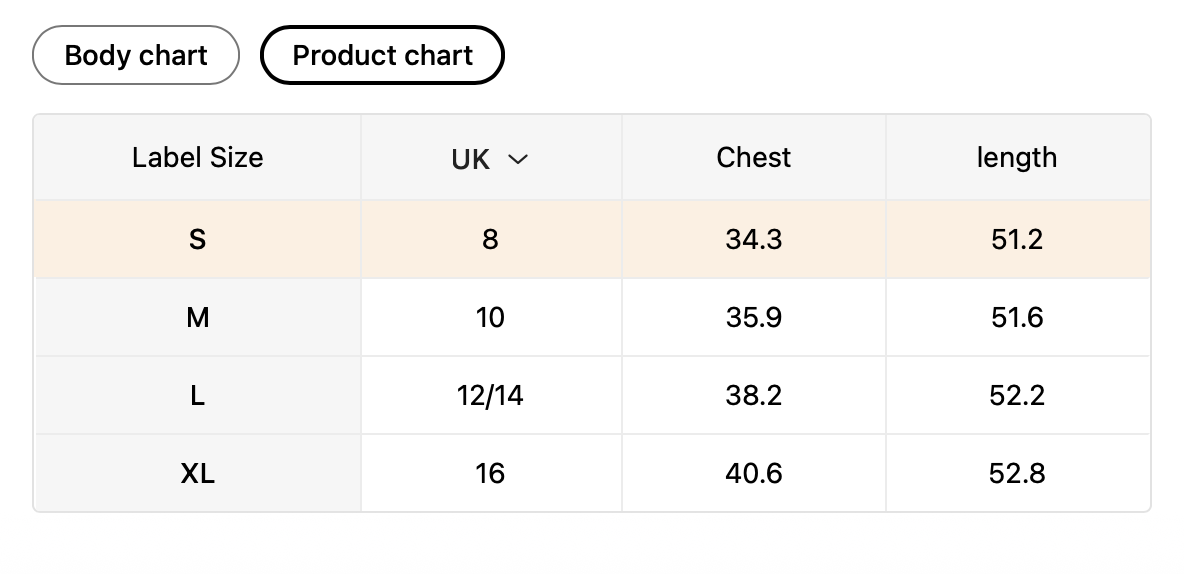Screen dimensions: 1184x574
Task: Select the Product chart tab
Action: 382,55
